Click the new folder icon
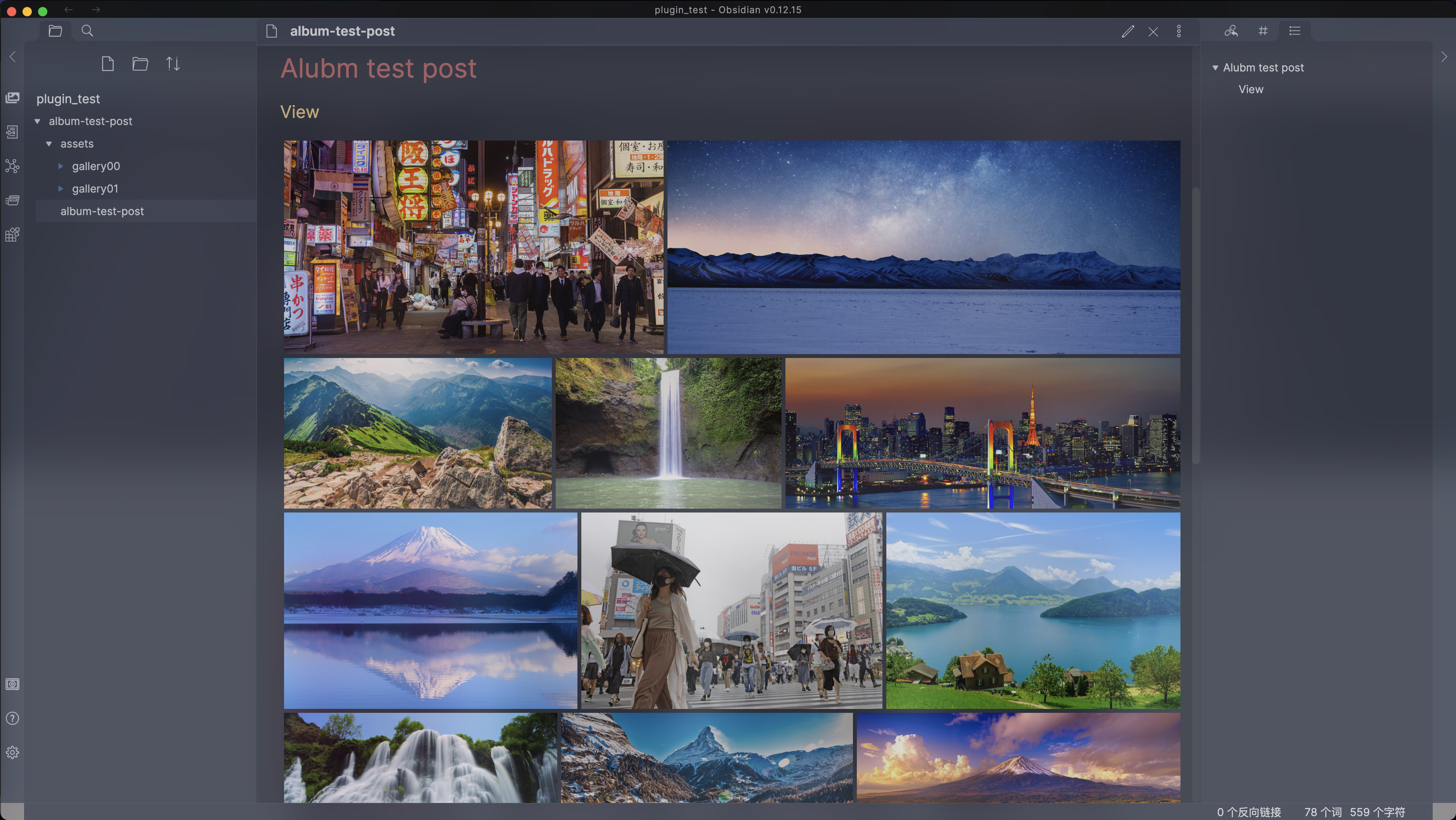This screenshot has height=820, width=1456. click(140, 64)
